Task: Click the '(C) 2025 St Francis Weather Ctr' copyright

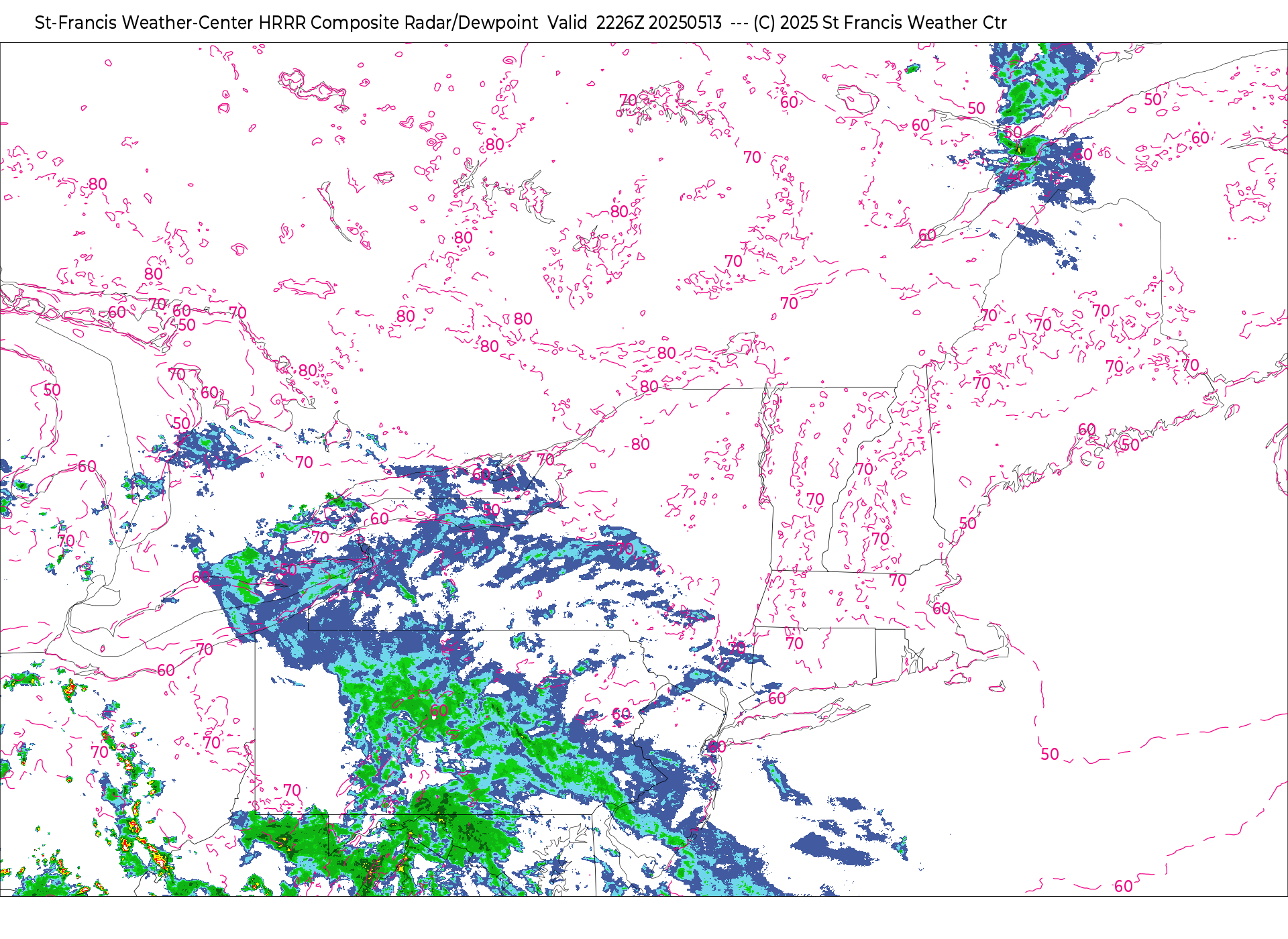Action: (879, 23)
